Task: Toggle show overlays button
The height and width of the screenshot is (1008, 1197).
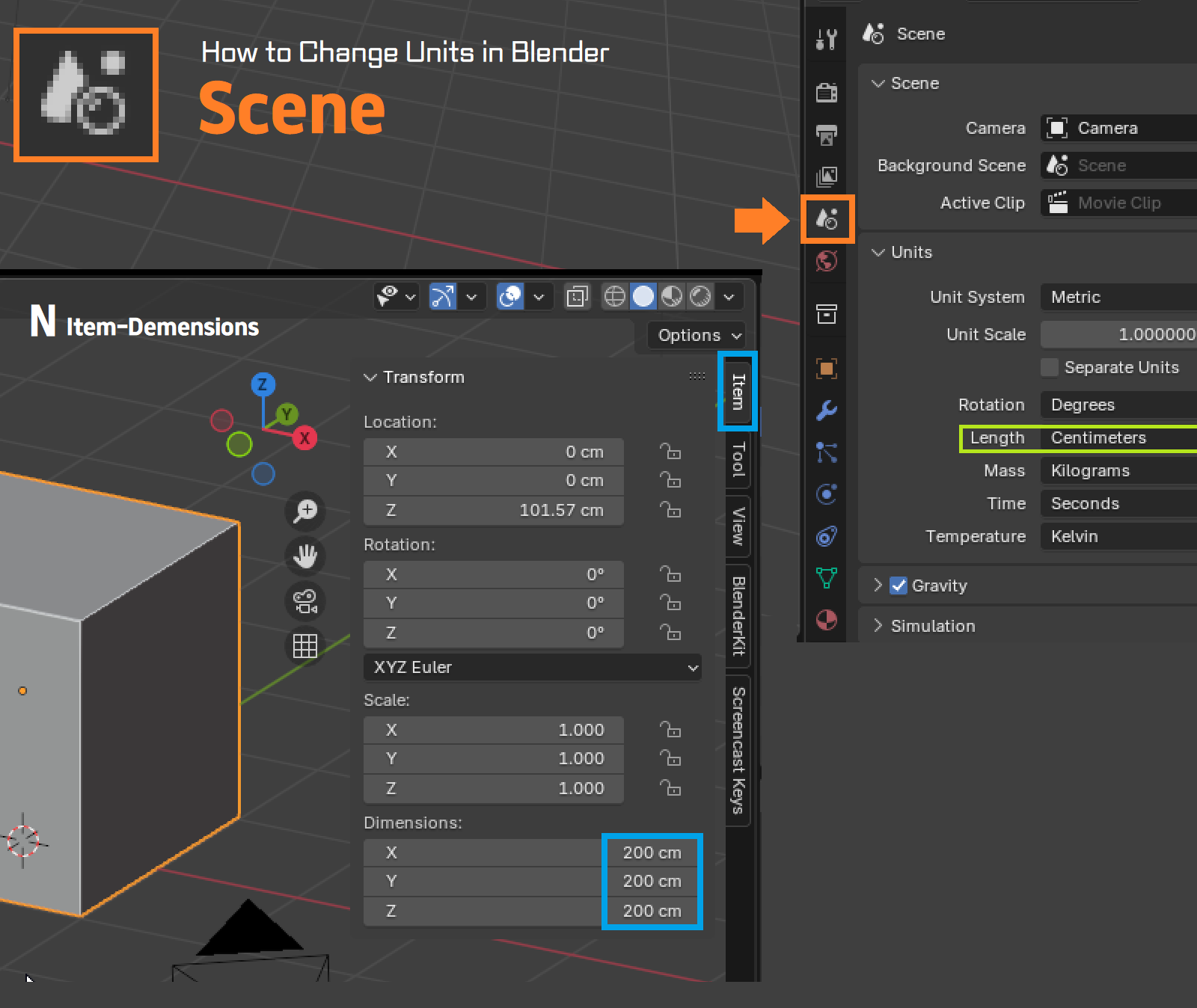Action: (x=510, y=297)
